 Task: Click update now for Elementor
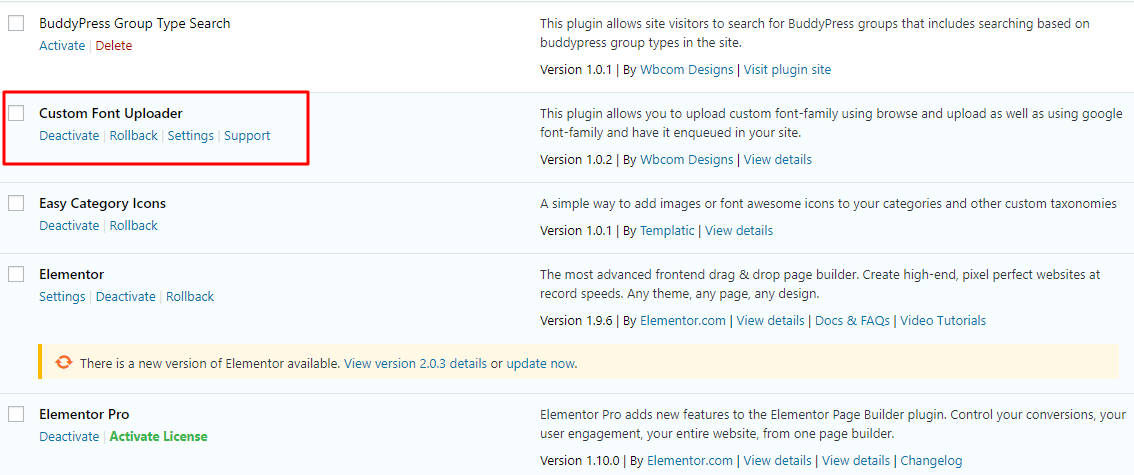[x=540, y=363]
